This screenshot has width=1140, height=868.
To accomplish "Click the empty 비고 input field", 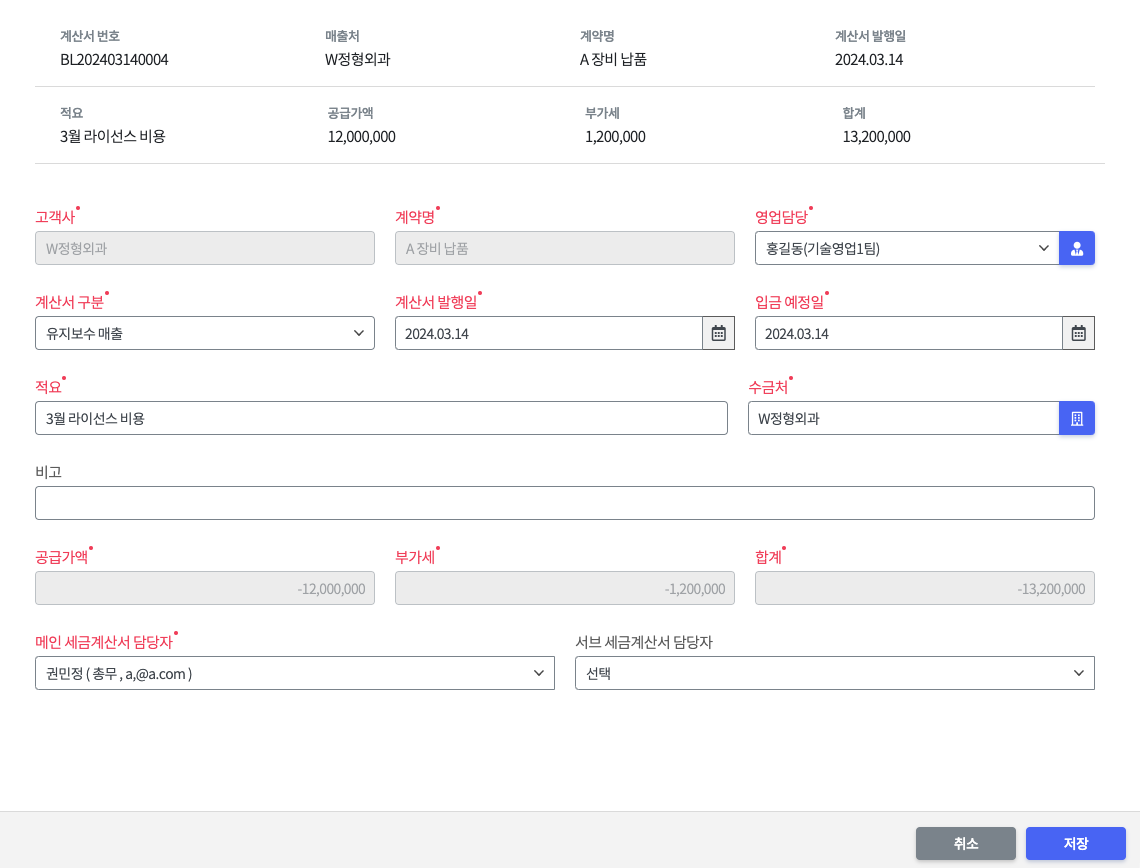I will [565, 503].
